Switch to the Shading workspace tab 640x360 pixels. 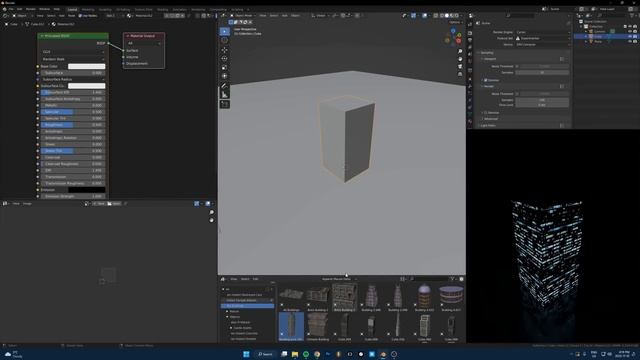pyautogui.click(x=162, y=9)
